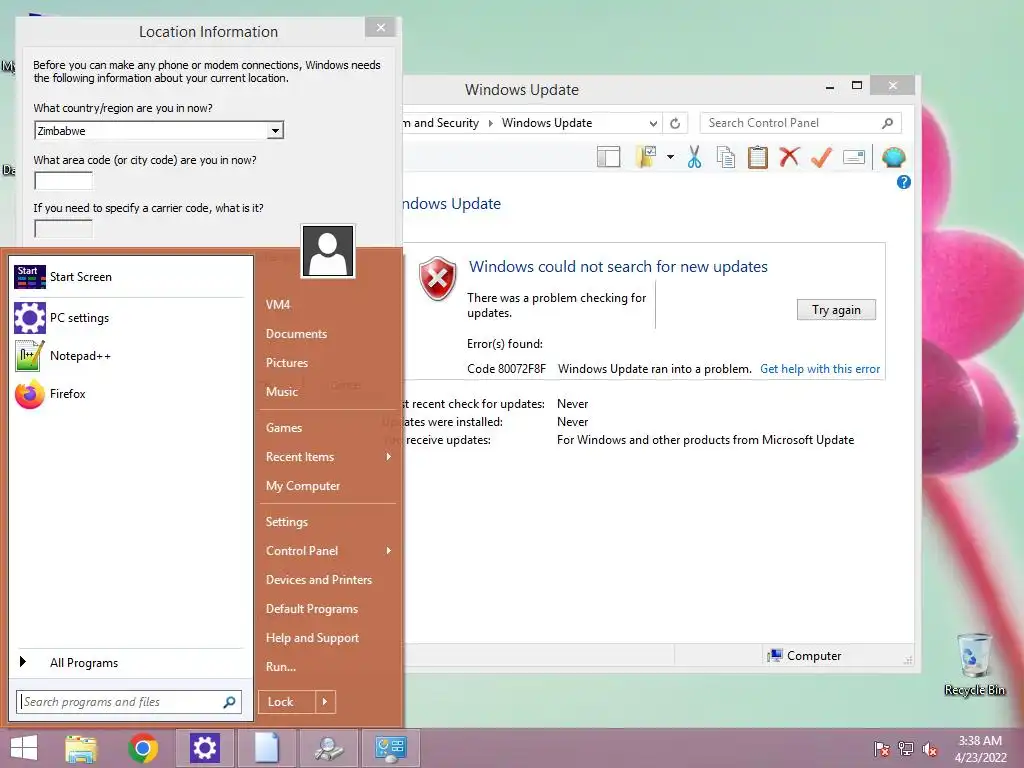Click the breadcrumb arrow before Windows Update
Screen dimensions: 1024x768
[x=490, y=123]
